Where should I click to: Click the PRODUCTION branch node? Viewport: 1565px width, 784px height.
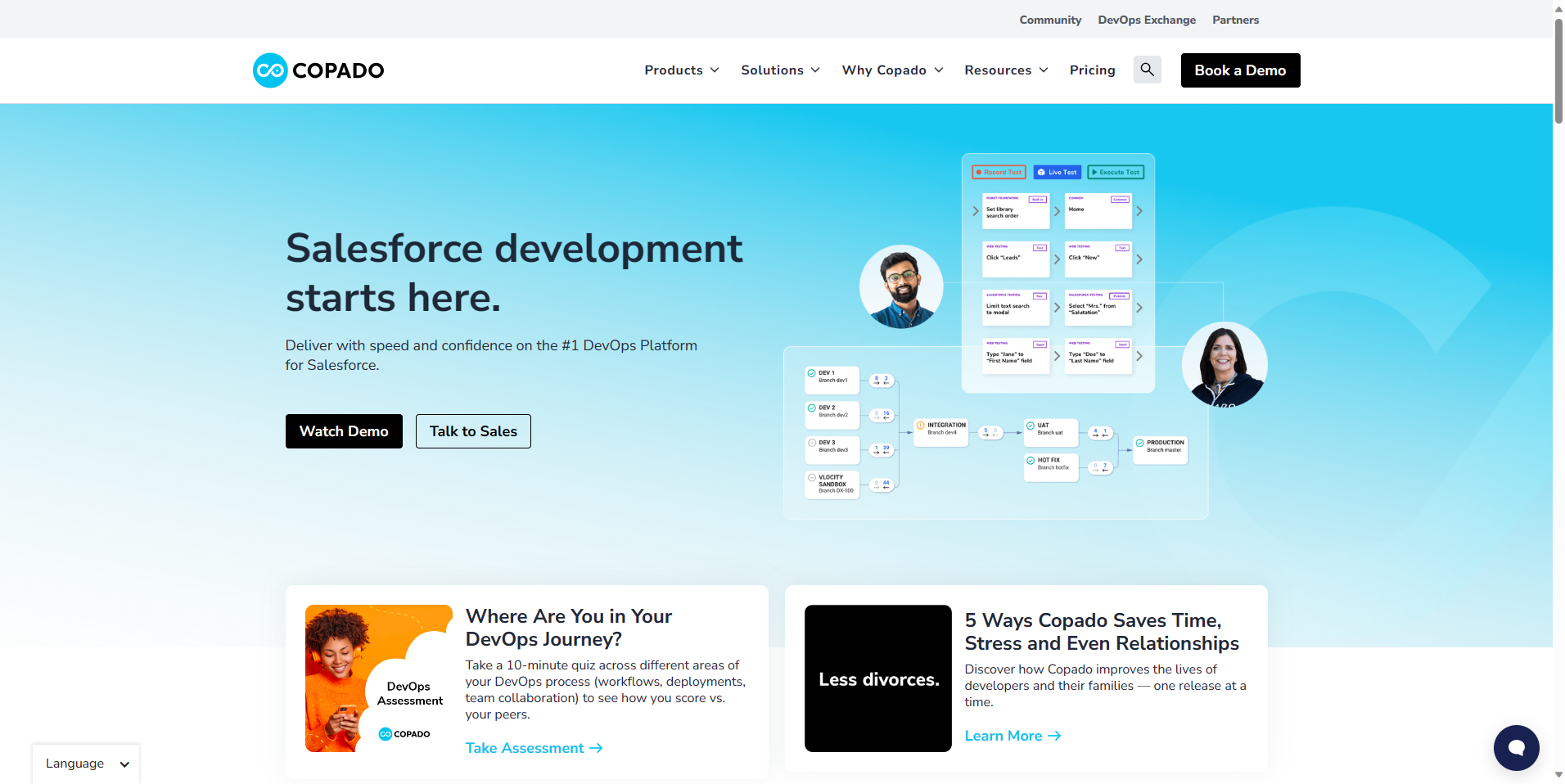click(x=1161, y=449)
